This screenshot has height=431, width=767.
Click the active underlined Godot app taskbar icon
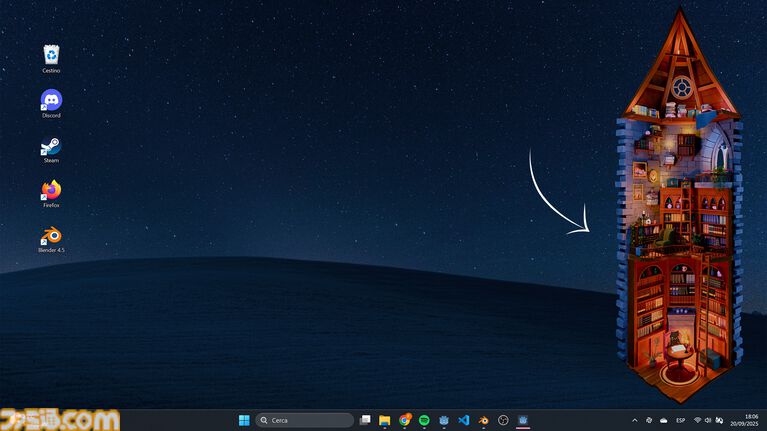(x=523, y=420)
